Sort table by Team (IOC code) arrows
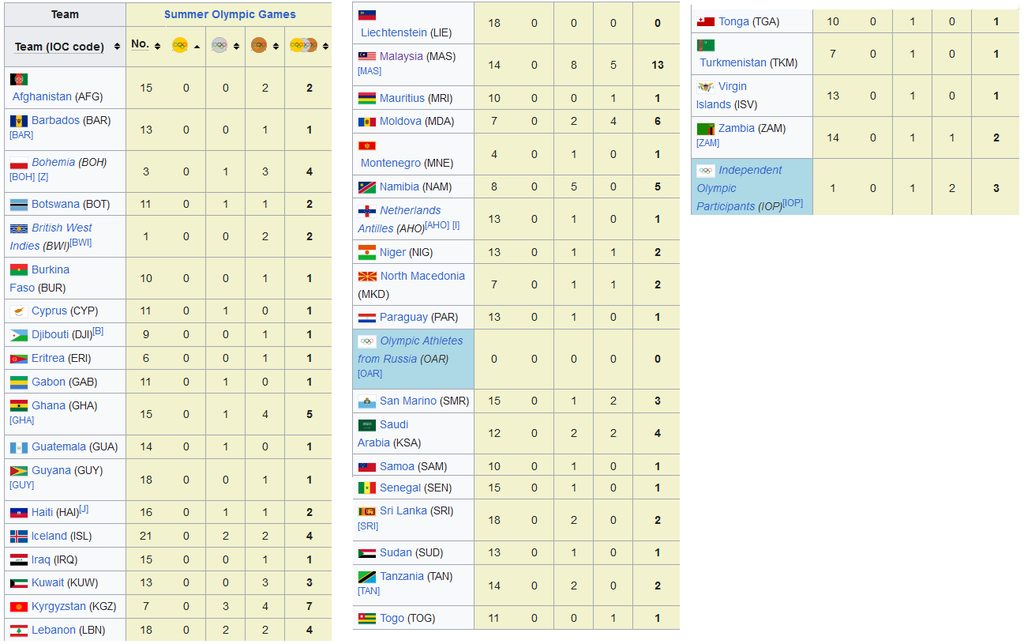The image size is (1024, 644). pos(117,46)
